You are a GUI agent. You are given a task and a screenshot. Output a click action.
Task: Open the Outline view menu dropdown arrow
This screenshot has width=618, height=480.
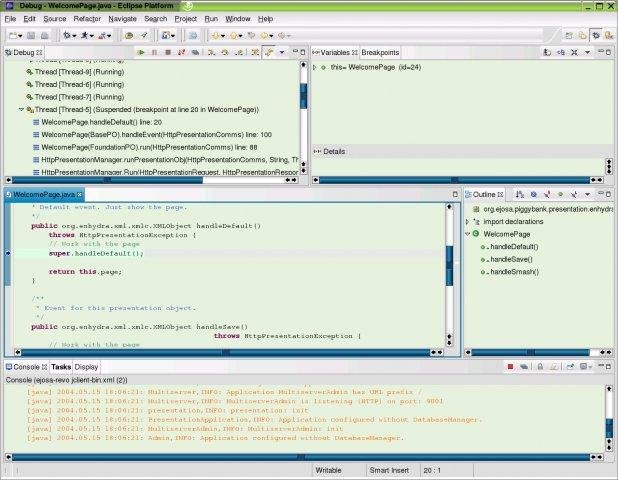587,194
